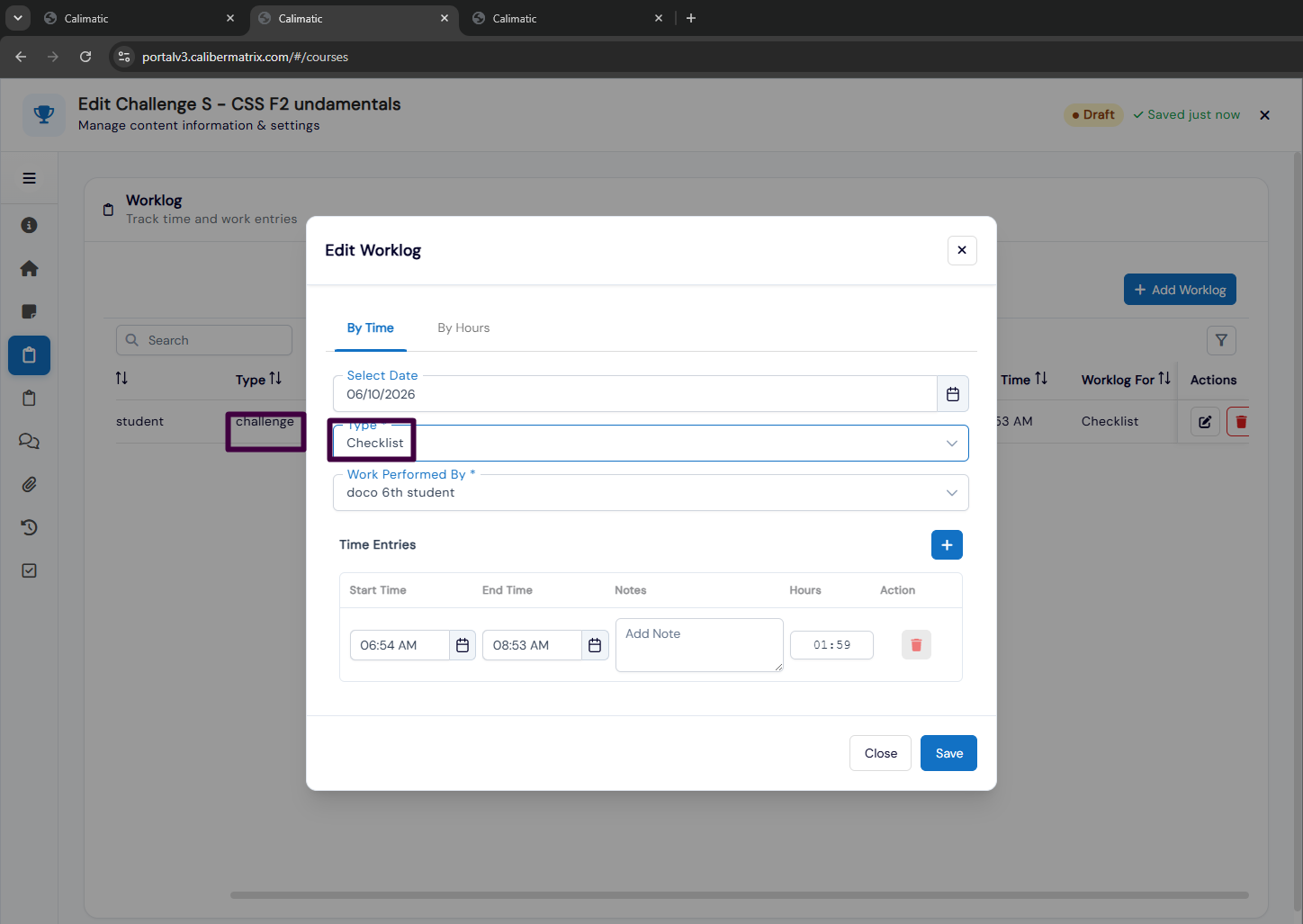Screen dimensions: 1303x924
Task: Sort by the first column arrows
Action: tap(121, 379)
